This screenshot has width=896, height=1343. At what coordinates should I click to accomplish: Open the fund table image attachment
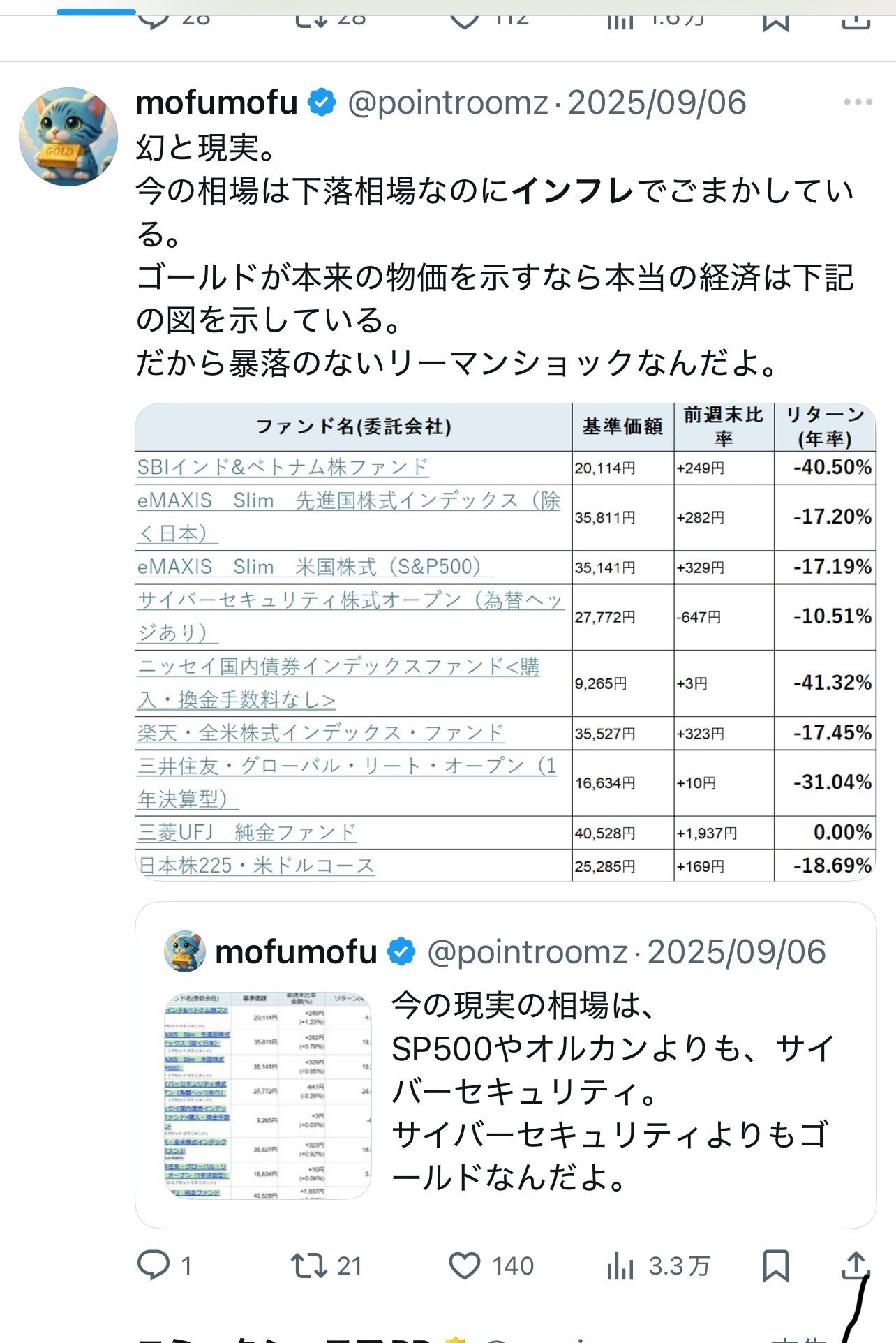point(506,642)
